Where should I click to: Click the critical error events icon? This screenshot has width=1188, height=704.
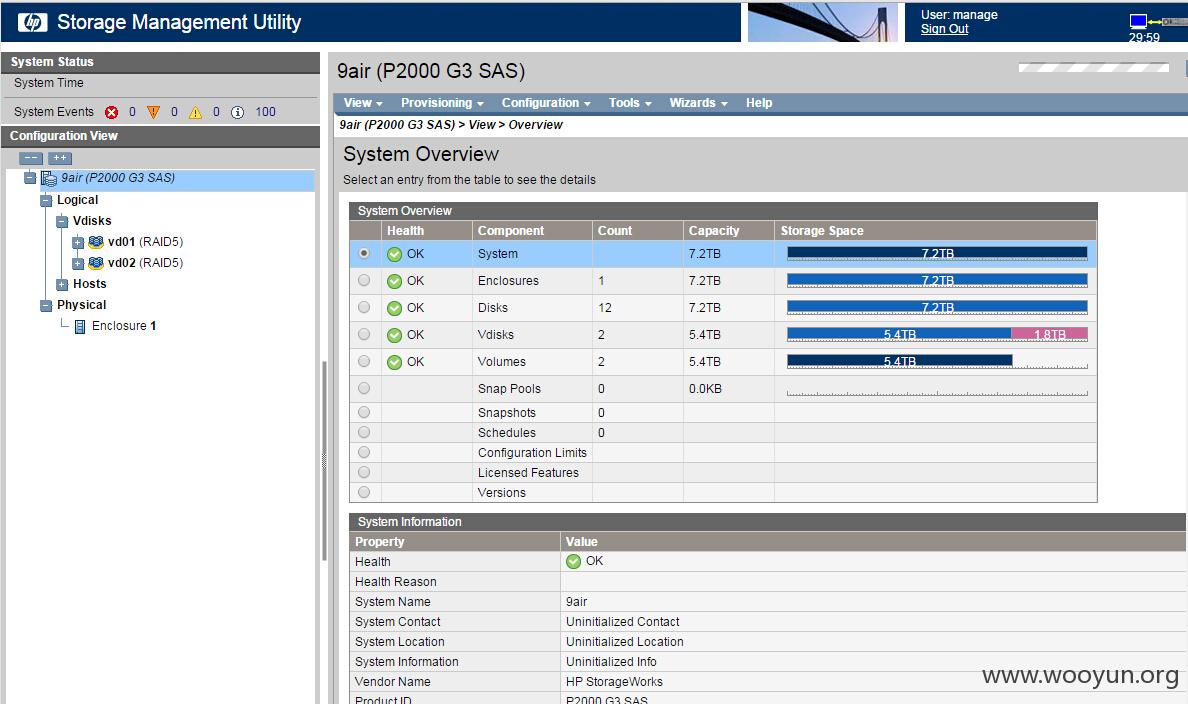(x=112, y=112)
